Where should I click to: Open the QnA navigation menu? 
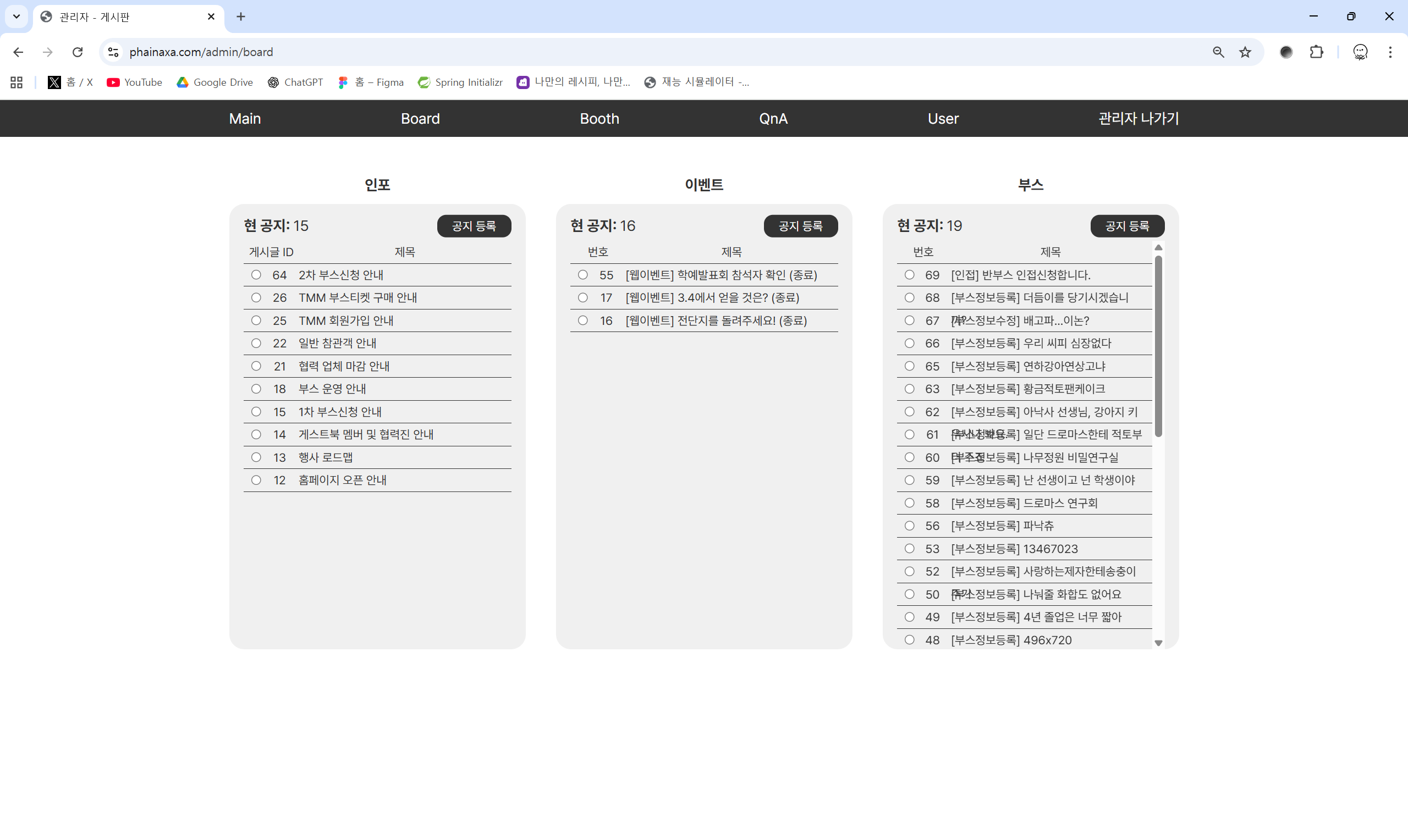(x=773, y=118)
